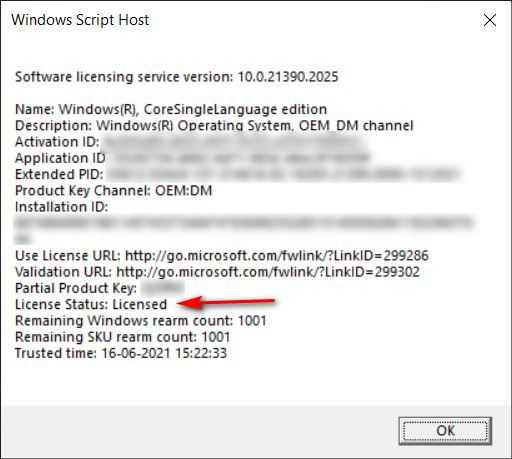Open the Validation URL ending 299302
Image resolution: width=512 pixels, height=459 pixels.
268,272
